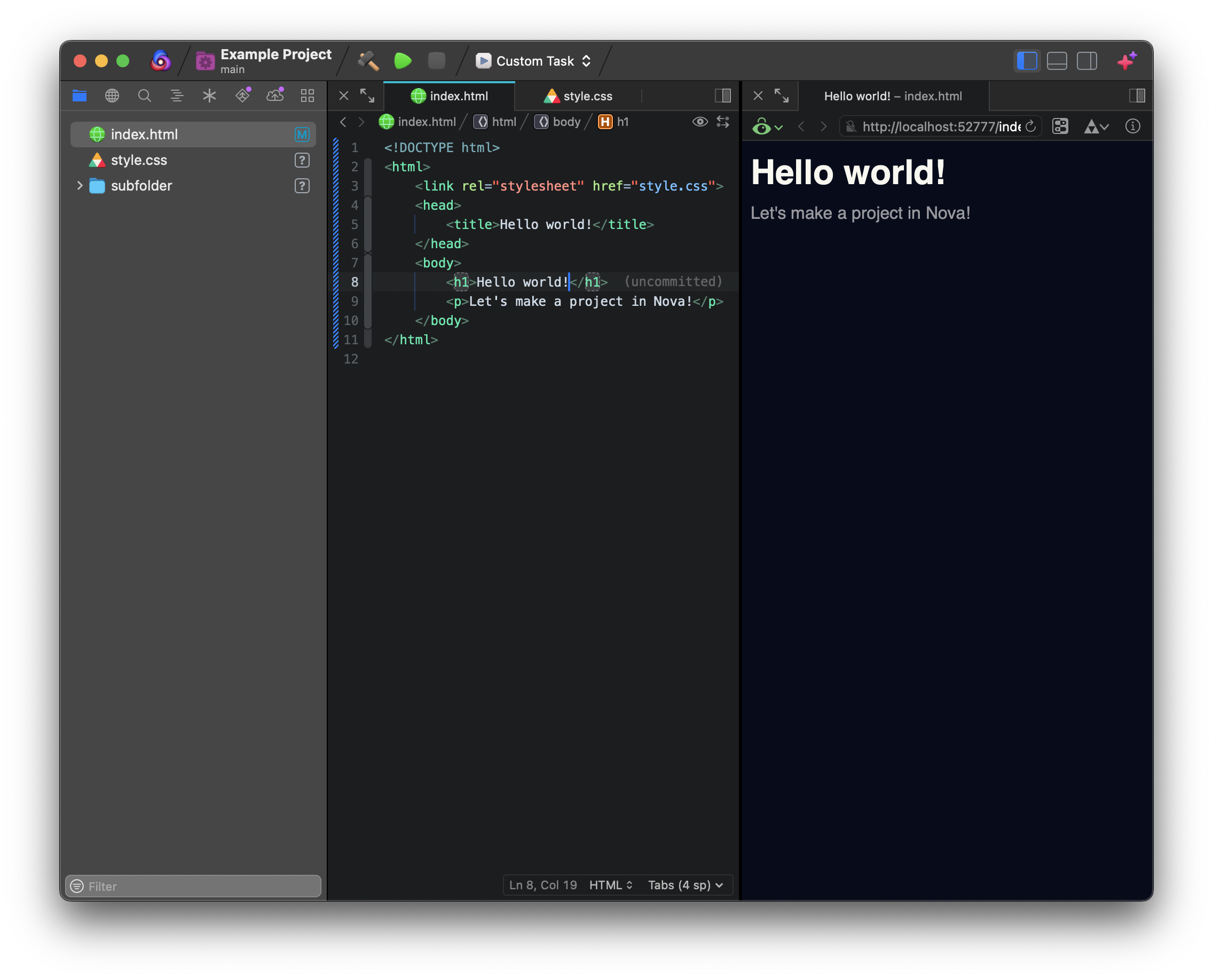1213x980 pixels.
Task: Open the preview text size dropdown
Action: pyautogui.click(x=1097, y=127)
